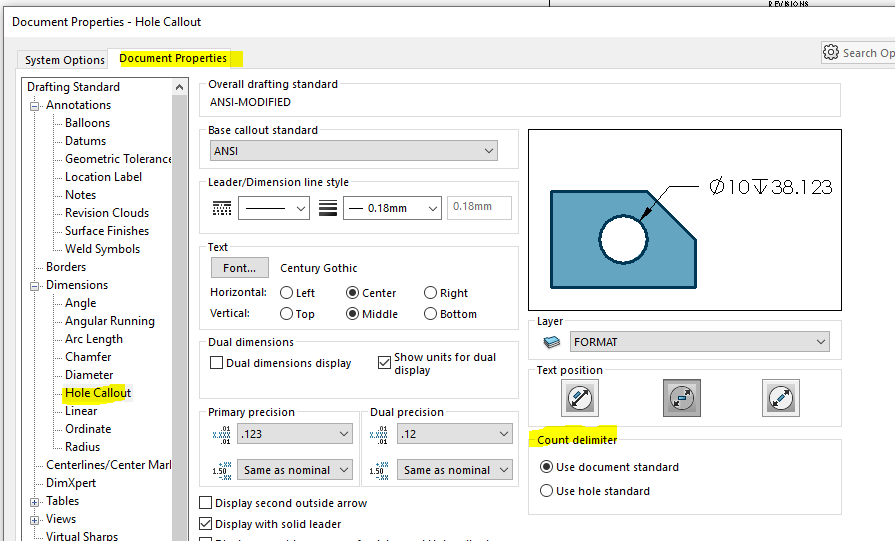Select Middle vertical text alignment
This screenshot has height=541, width=895.
click(353, 314)
